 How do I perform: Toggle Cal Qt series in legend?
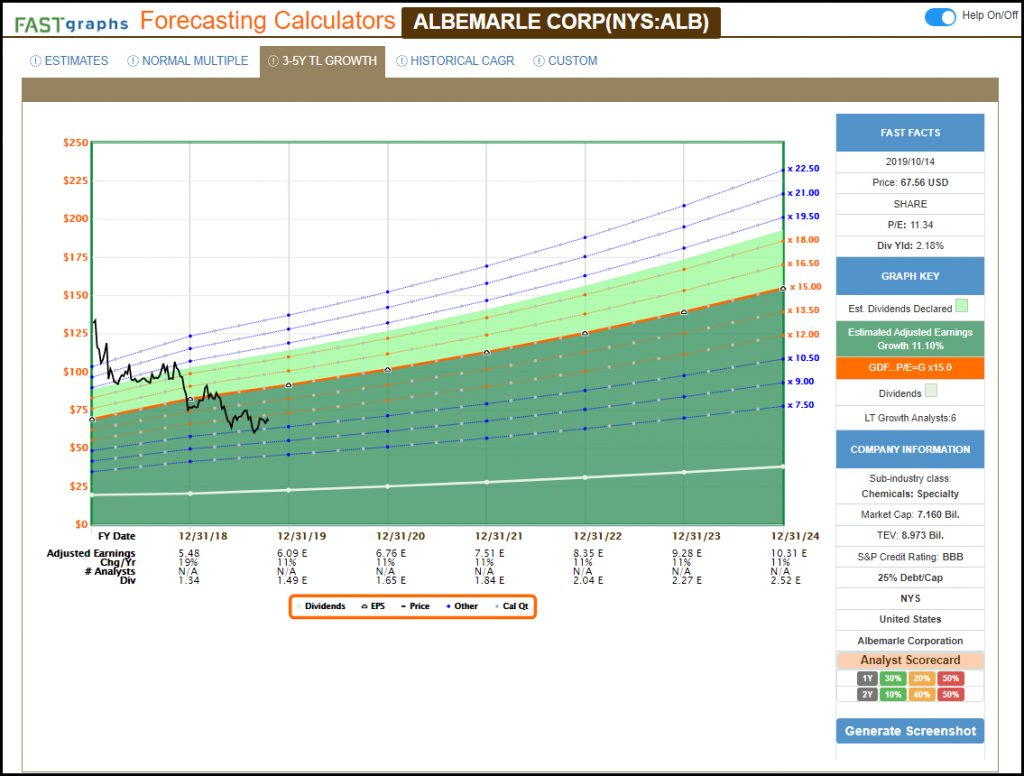[512, 606]
